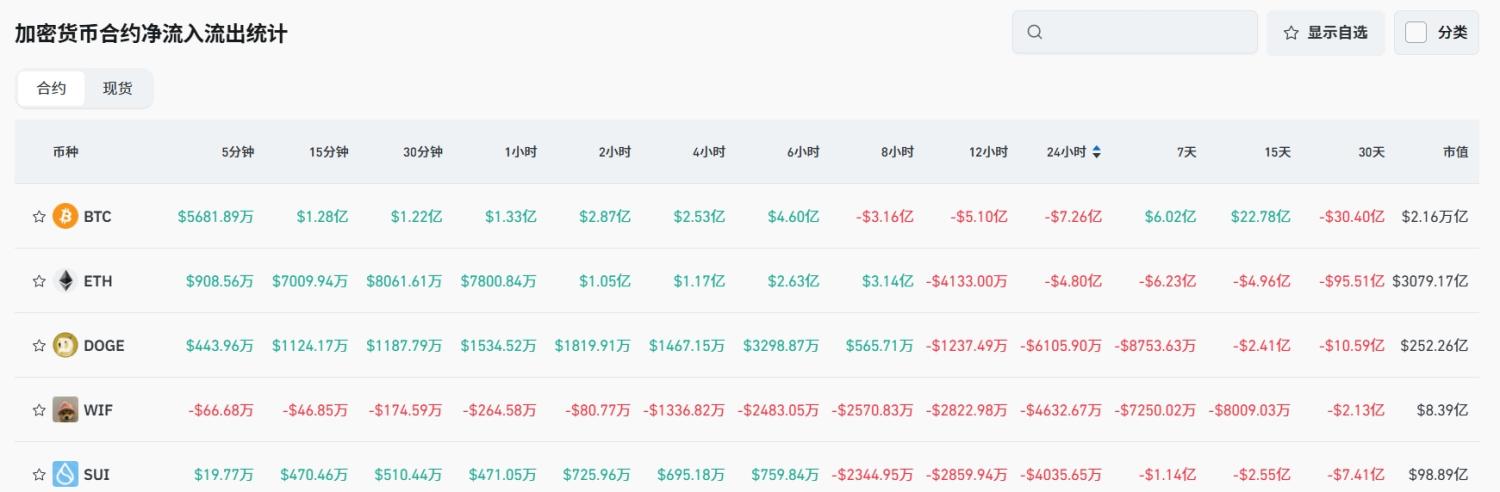This screenshot has width=1500, height=492.
Task: Favorite BTC with its star icon
Action: 39,216
